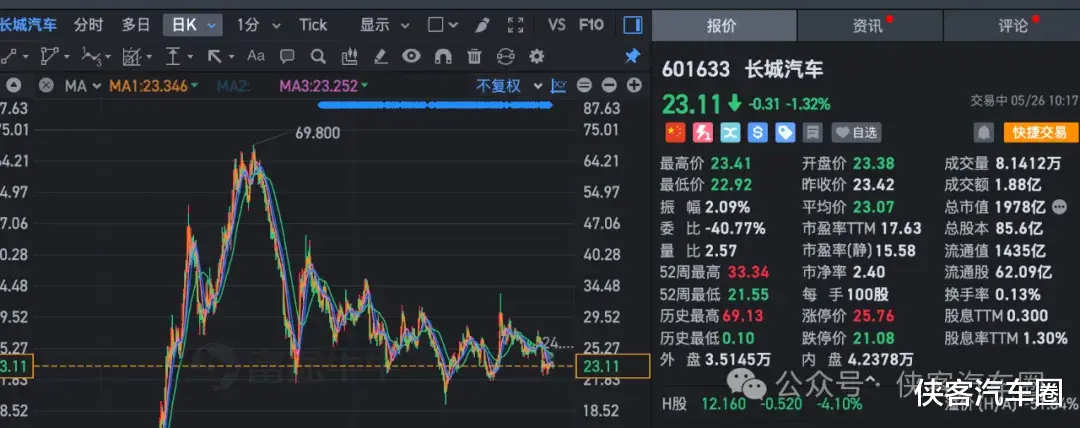Click the teal Stock Connect icon
Viewport: 1080px width, 428px height.
coord(730,132)
